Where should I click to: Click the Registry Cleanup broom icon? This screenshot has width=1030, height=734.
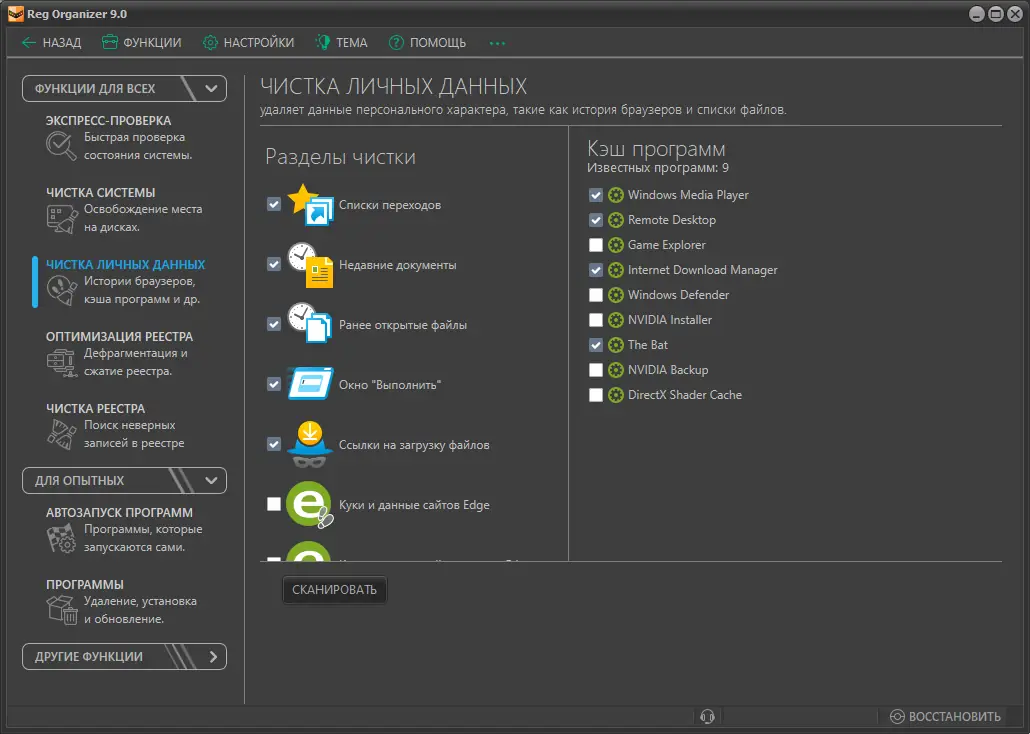(x=61, y=434)
